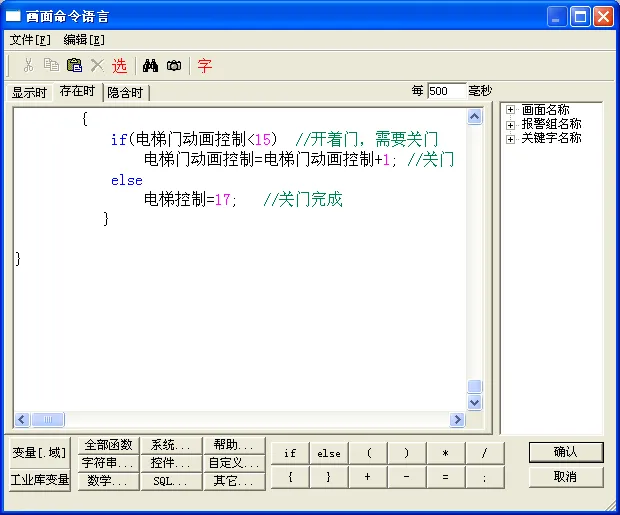The height and width of the screenshot is (515, 620).
Task: Open the 字符串... functions
Action: coord(108,463)
